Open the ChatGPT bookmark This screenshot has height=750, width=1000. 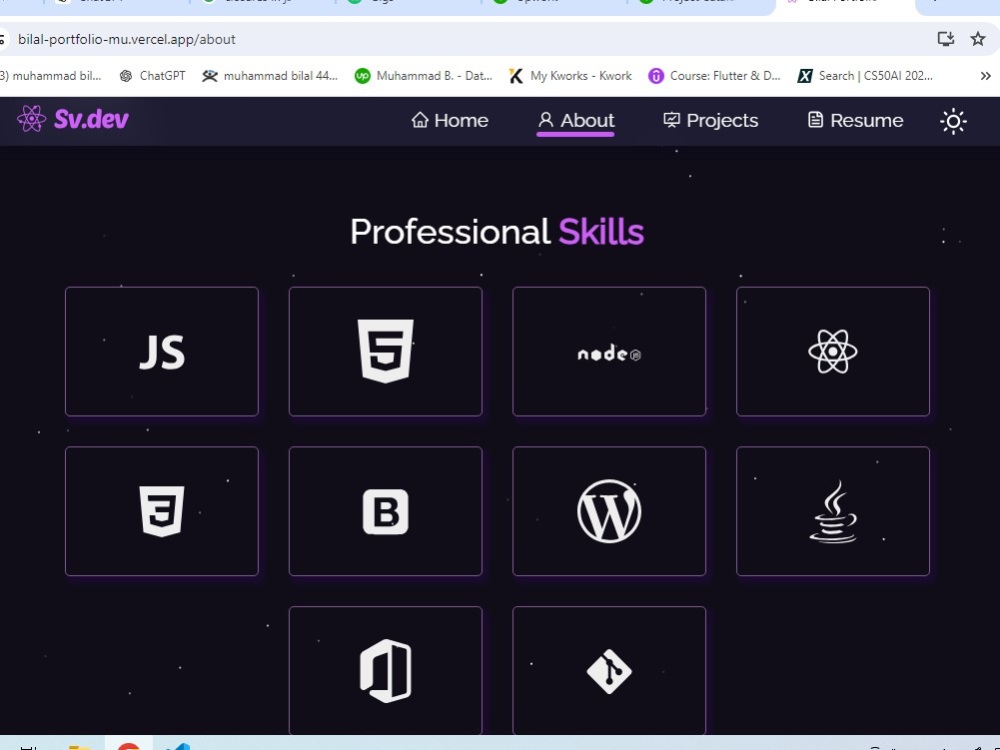tap(152, 76)
